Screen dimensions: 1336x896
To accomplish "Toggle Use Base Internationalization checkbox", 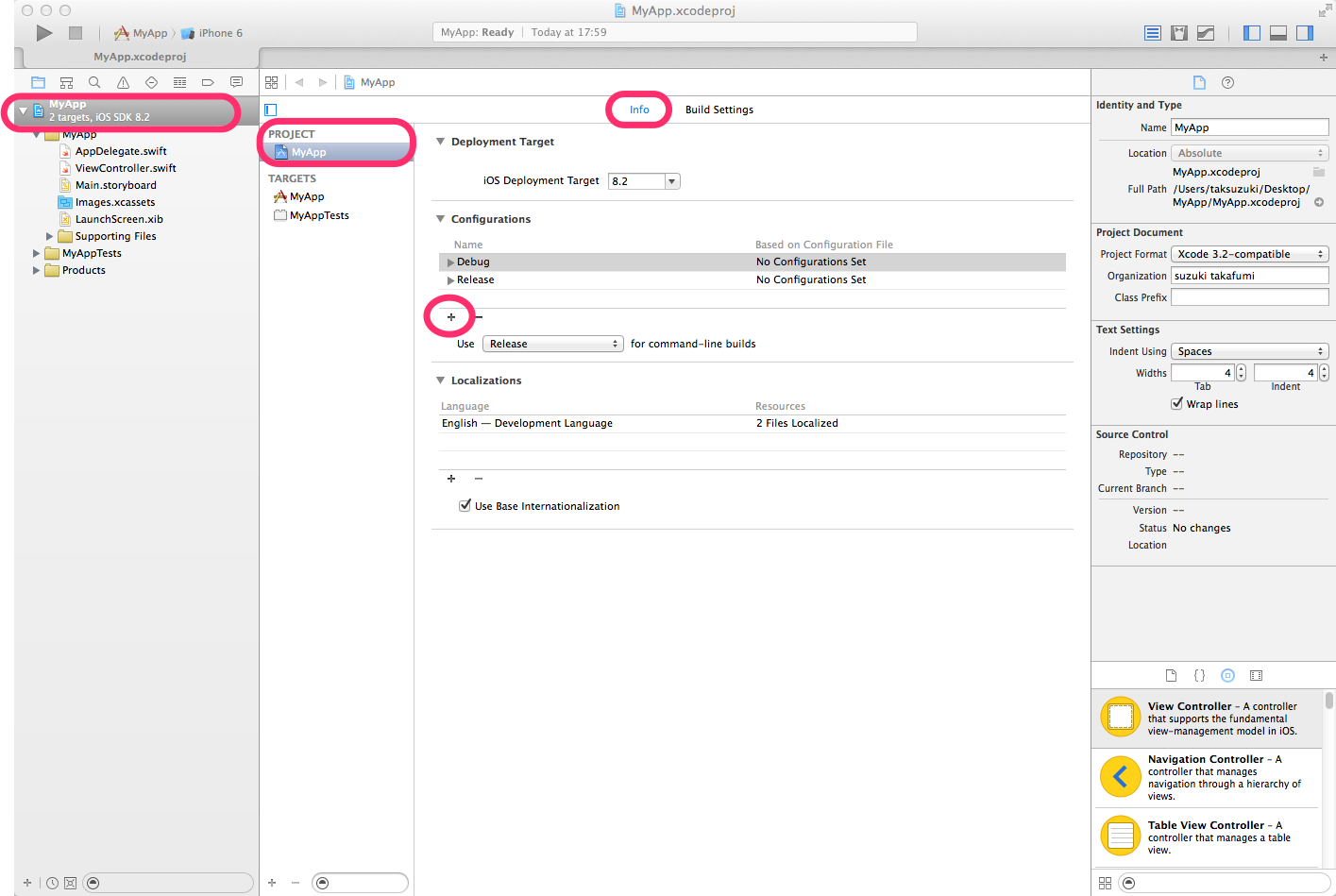I will click(465, 506).
